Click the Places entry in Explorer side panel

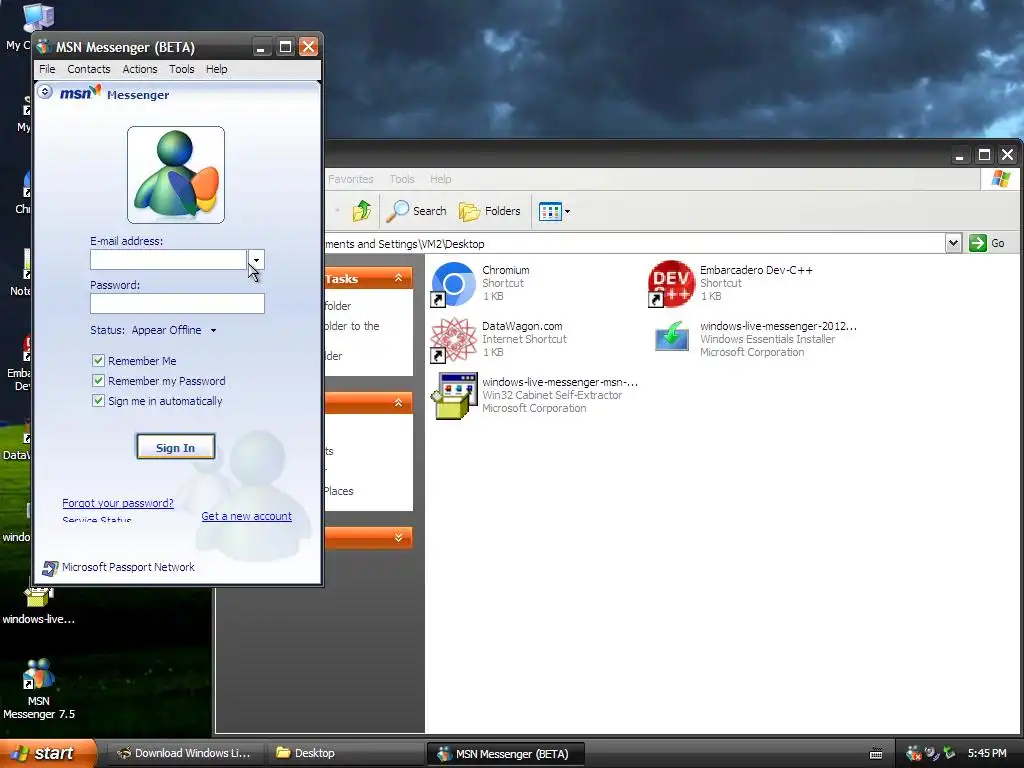coord(339,491)
